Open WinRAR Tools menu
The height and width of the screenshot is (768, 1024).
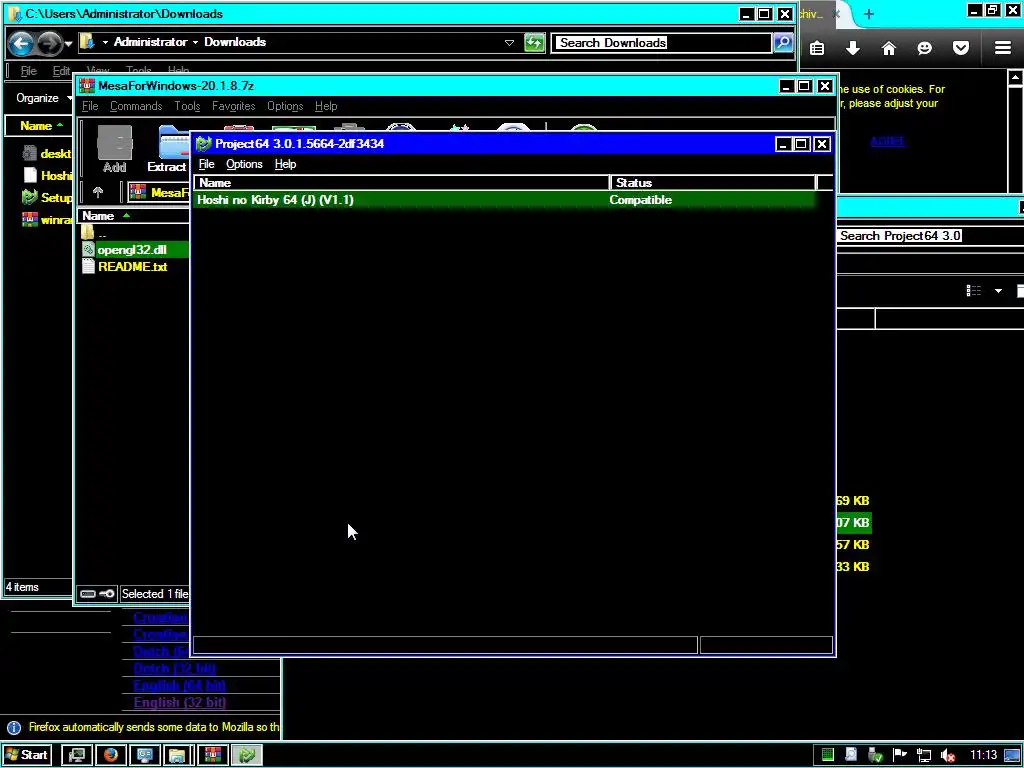[187, 106]
